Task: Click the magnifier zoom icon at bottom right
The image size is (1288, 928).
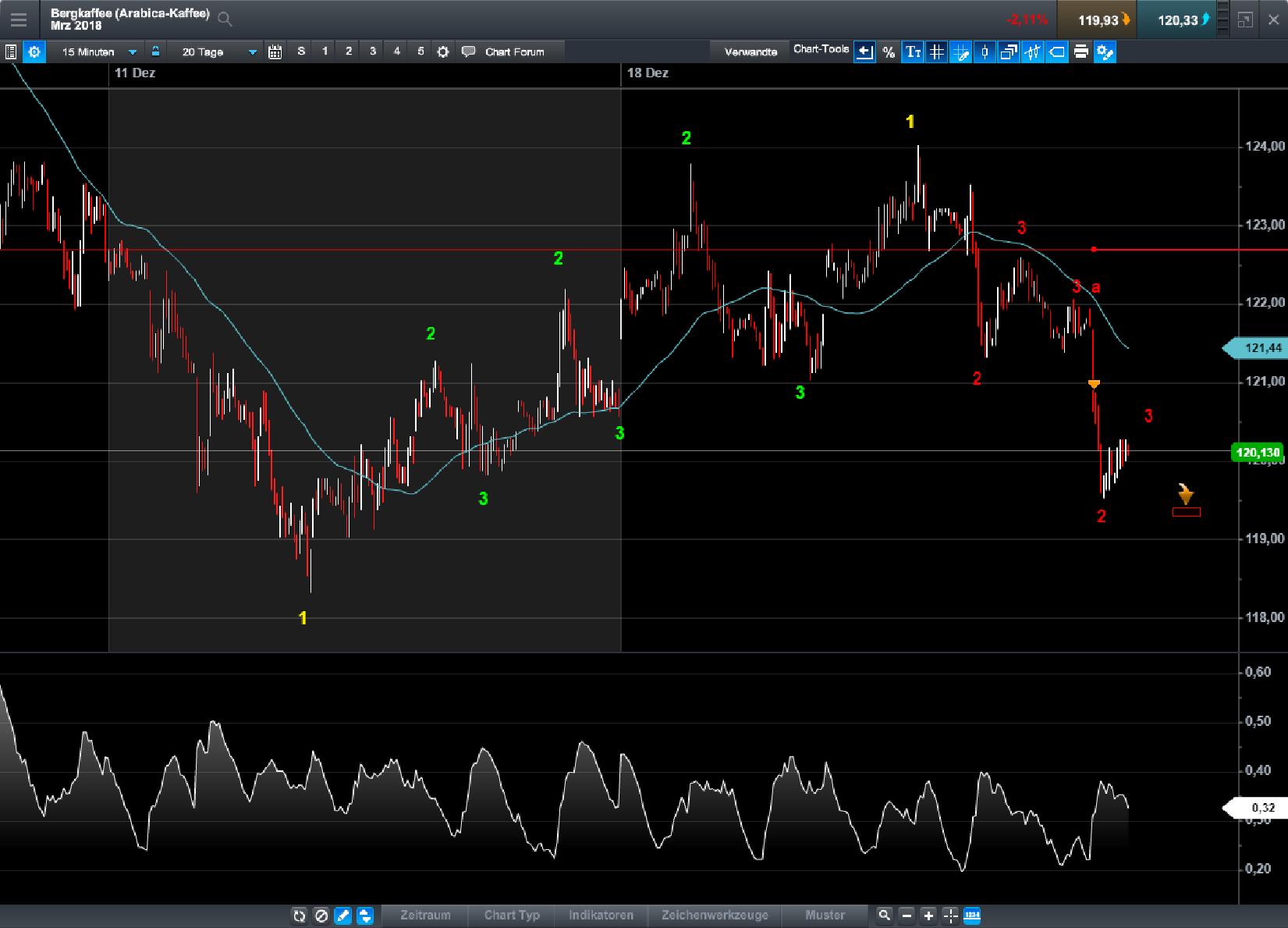Action: (x=885, y=915)
